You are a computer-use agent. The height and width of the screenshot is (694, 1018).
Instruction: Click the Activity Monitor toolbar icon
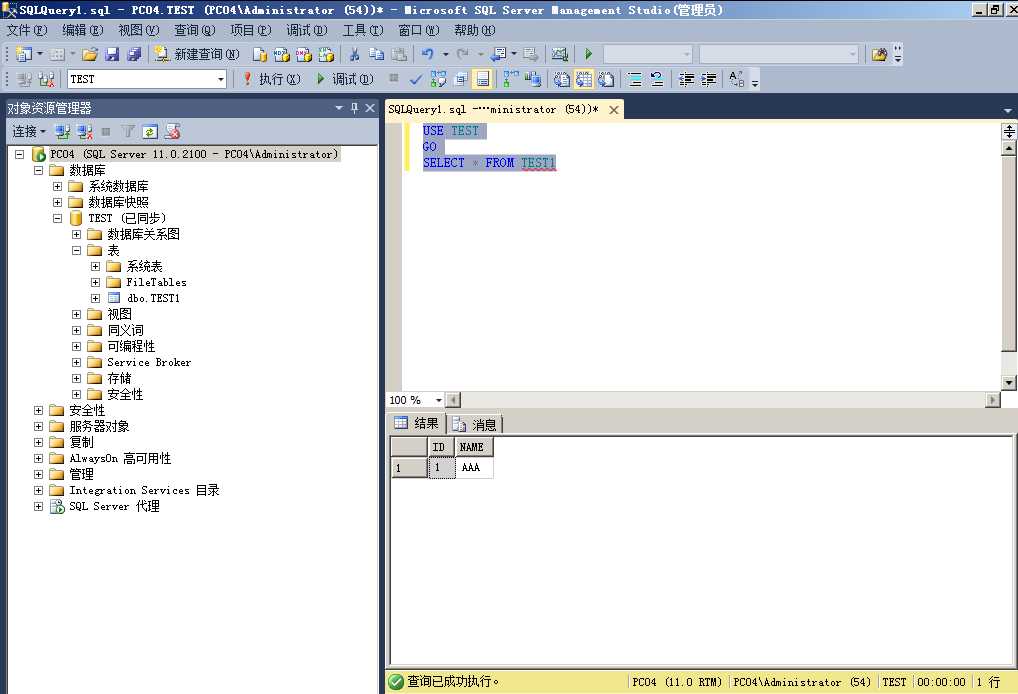tap(560, 55)
